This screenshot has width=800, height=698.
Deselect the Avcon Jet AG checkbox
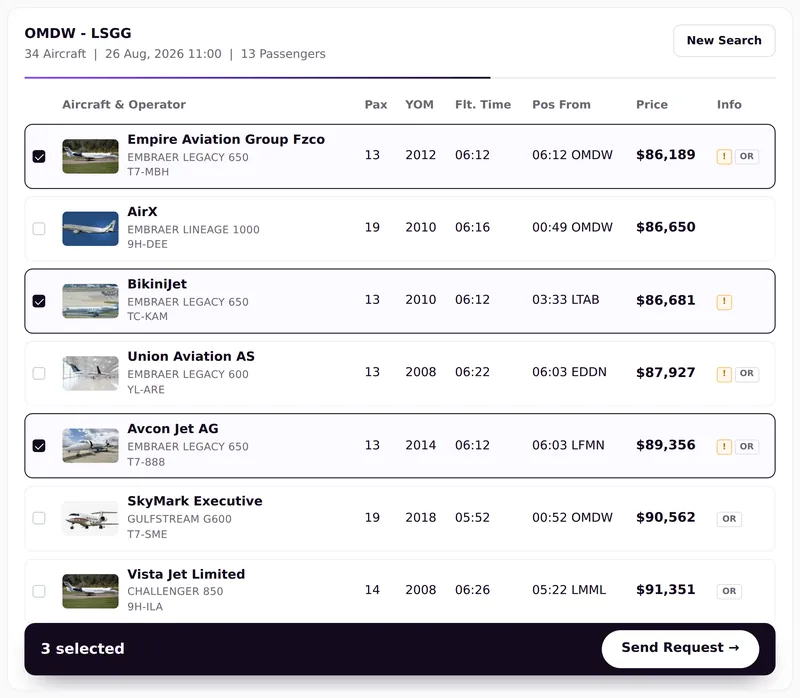click(39, 446)
